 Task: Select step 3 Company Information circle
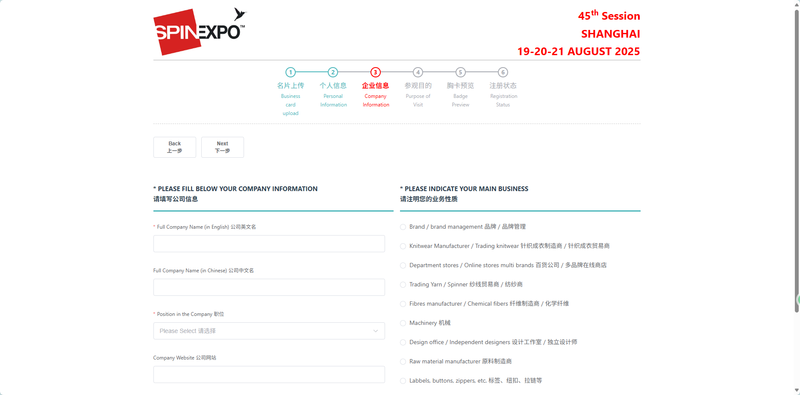[x=376, y=72]
